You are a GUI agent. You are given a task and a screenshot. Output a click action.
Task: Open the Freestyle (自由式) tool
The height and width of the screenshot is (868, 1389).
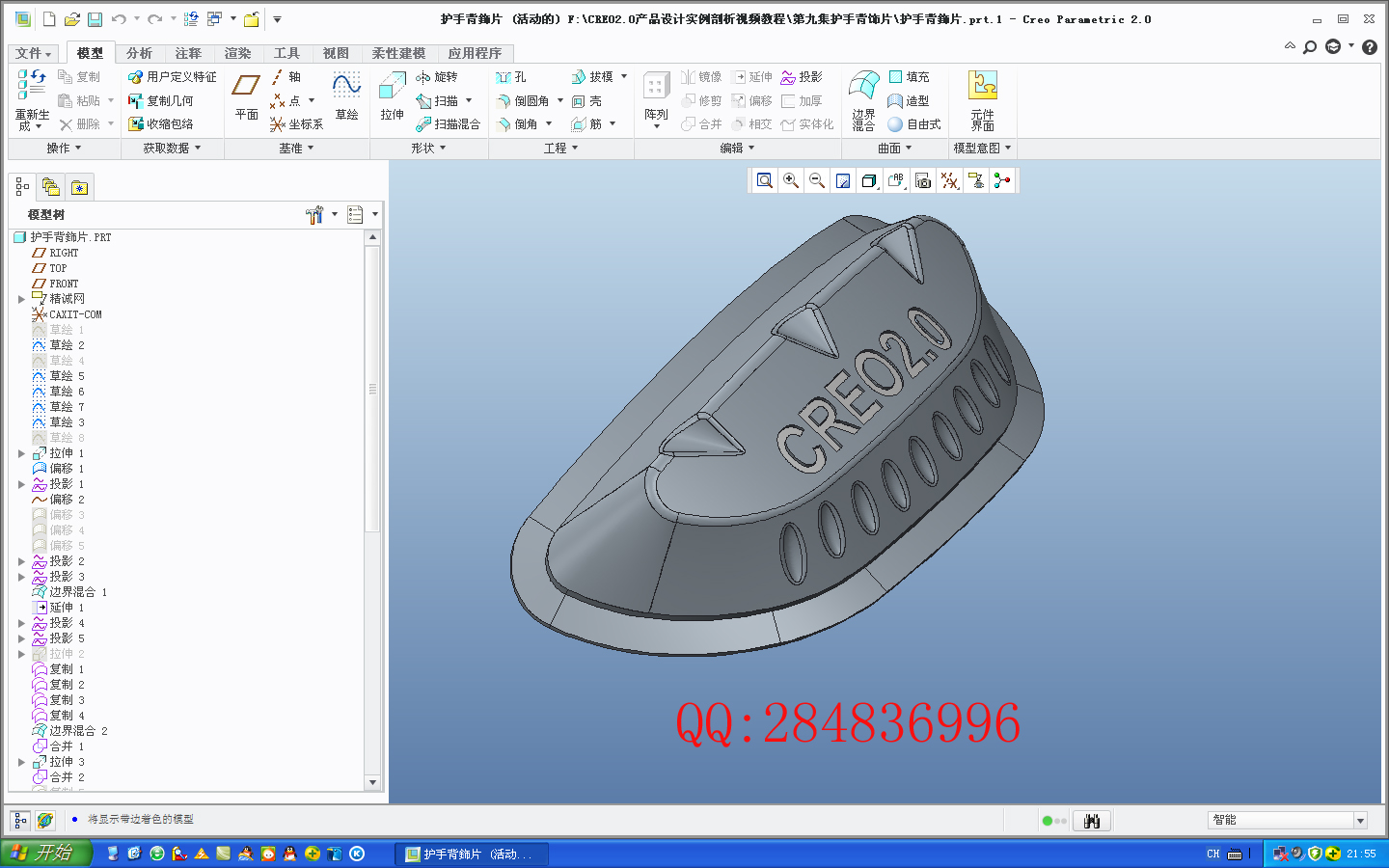pos(914,124)
